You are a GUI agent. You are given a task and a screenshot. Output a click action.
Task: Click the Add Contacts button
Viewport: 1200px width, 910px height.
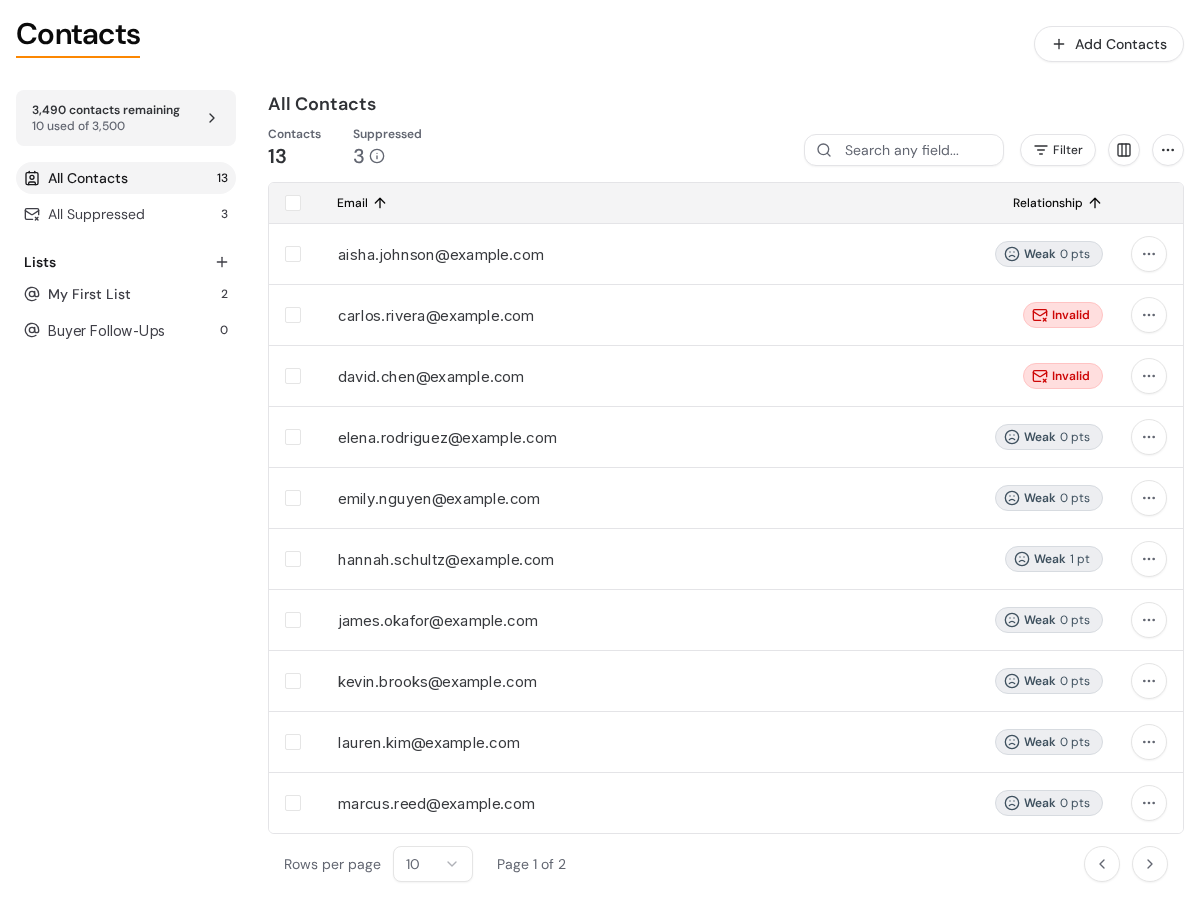[1109, 44]
